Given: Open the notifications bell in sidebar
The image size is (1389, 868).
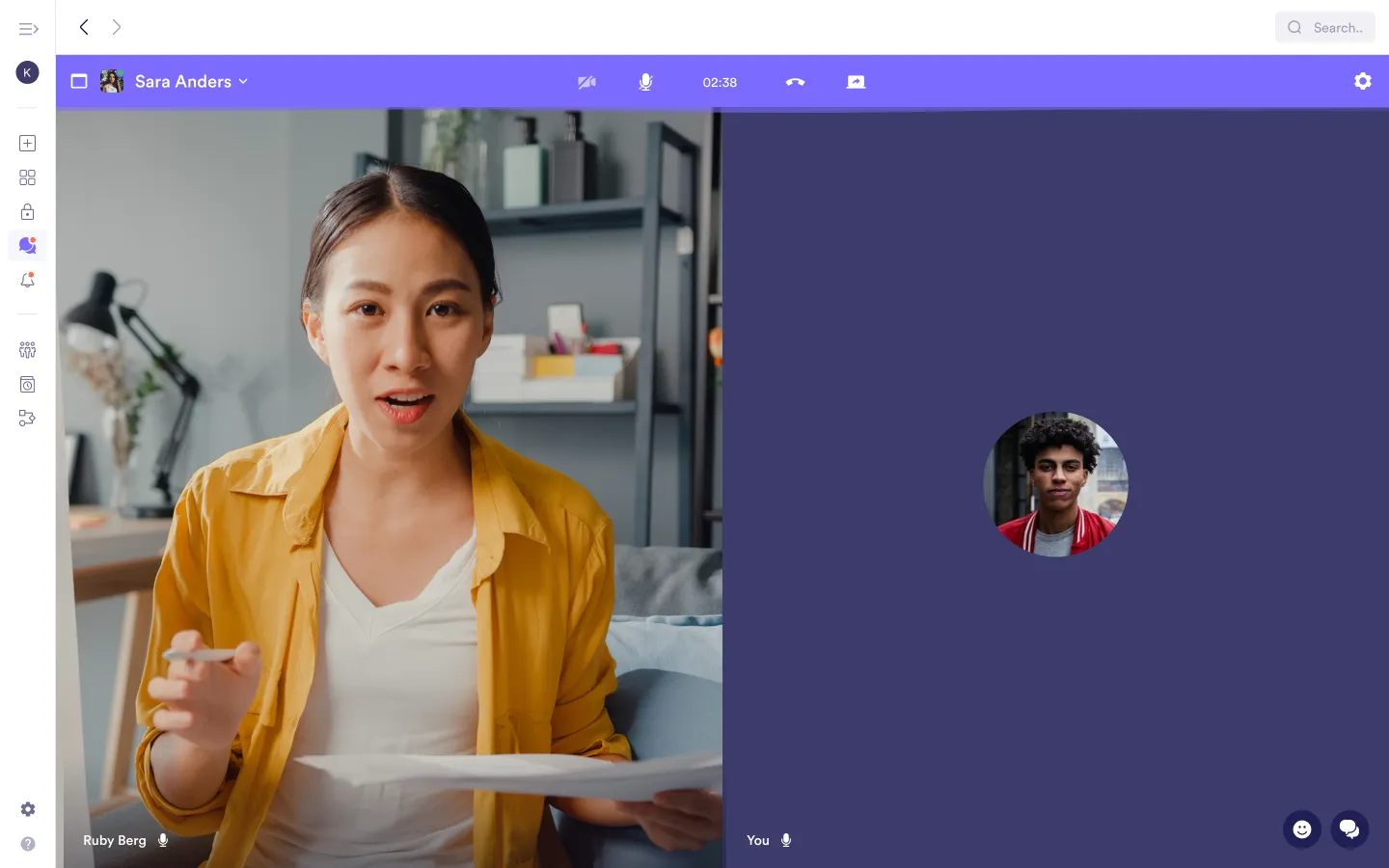Looking at the screenshot, I should point(28,281).
